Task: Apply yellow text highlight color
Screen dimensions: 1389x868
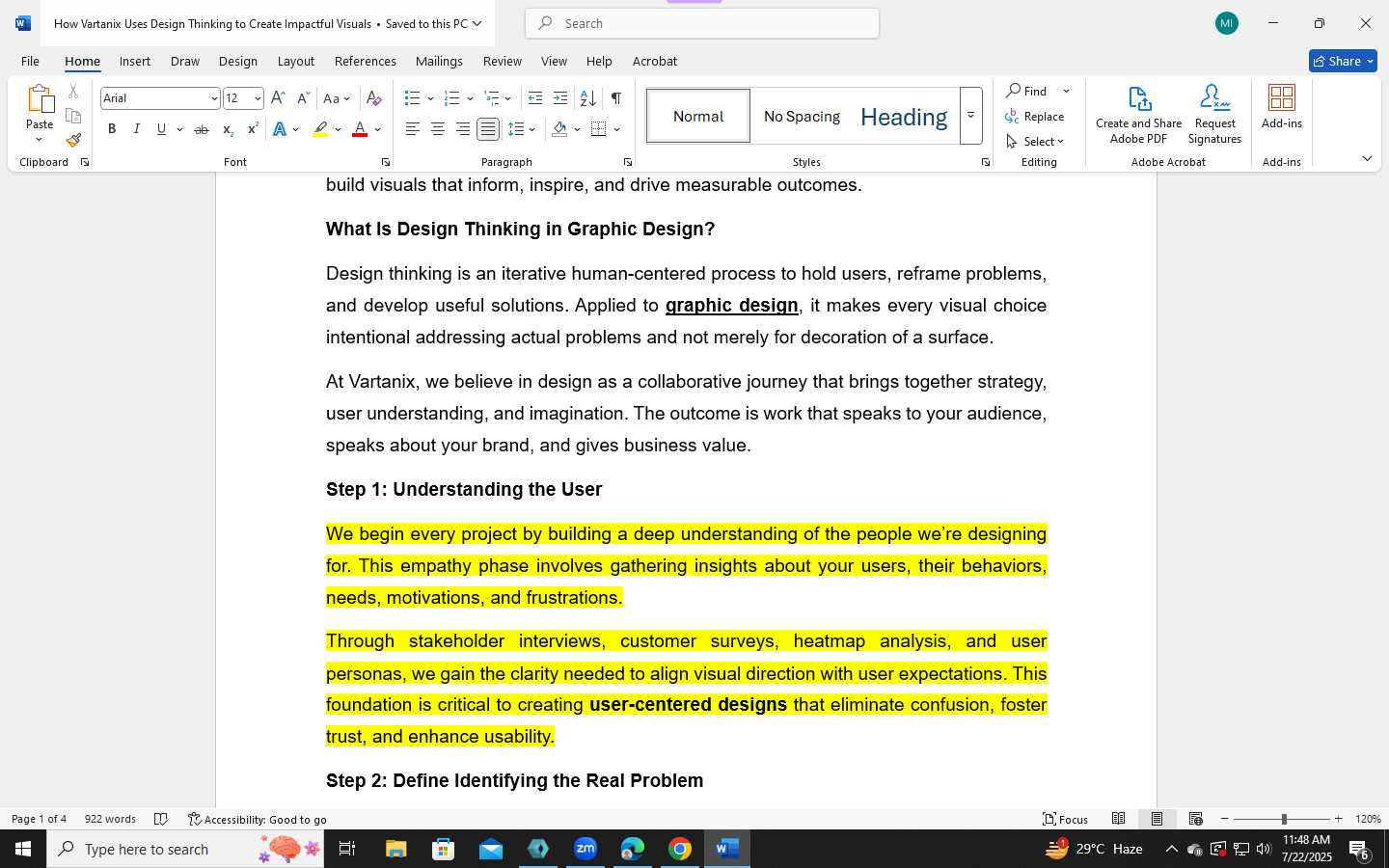Action: pos(320,129)
